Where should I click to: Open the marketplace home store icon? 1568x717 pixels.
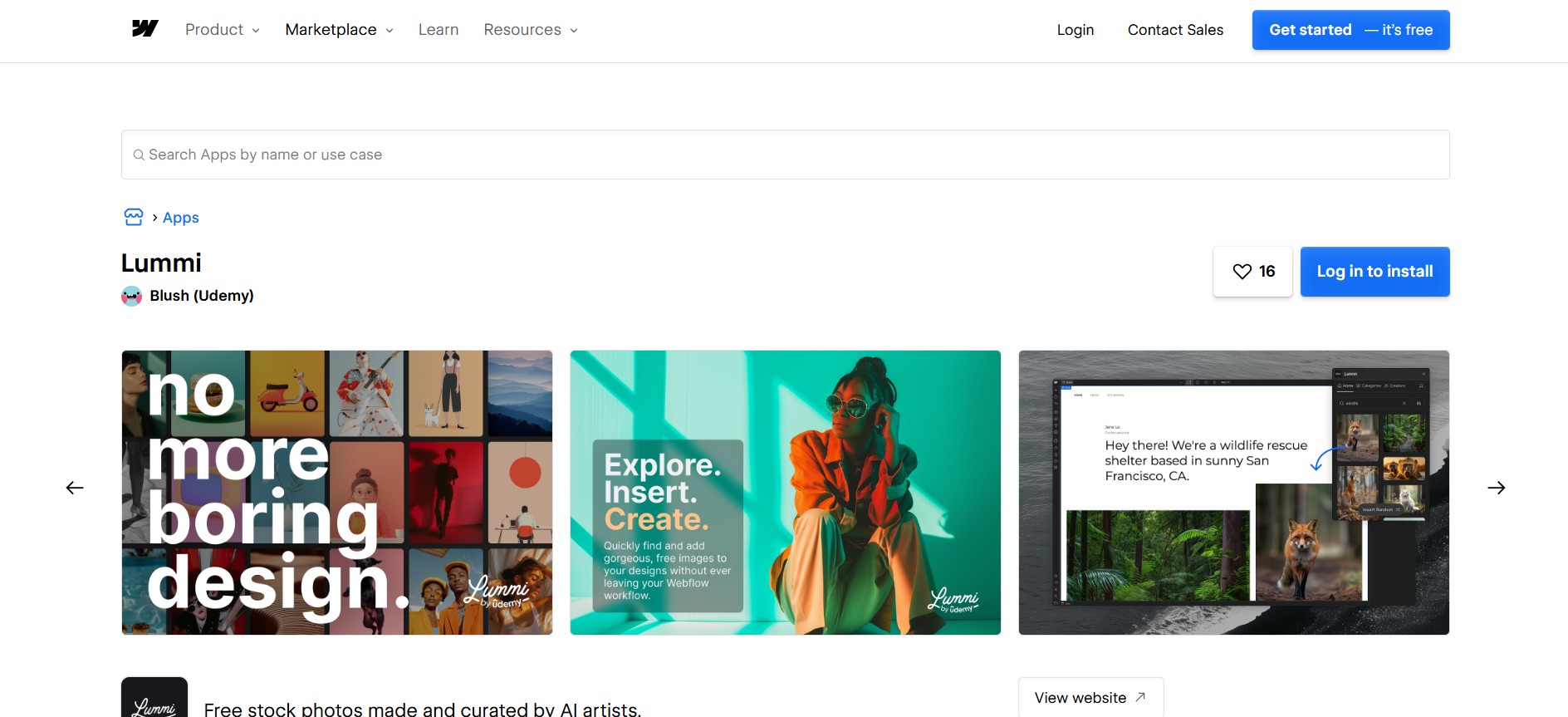point(133,217)
